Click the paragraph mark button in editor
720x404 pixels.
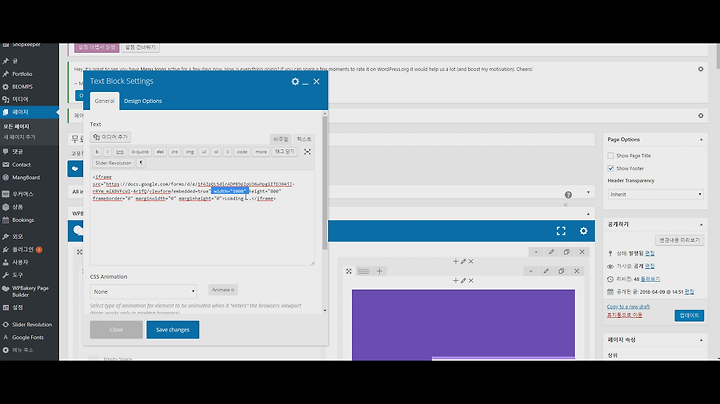pyautogui.click(x=141, y=163)
